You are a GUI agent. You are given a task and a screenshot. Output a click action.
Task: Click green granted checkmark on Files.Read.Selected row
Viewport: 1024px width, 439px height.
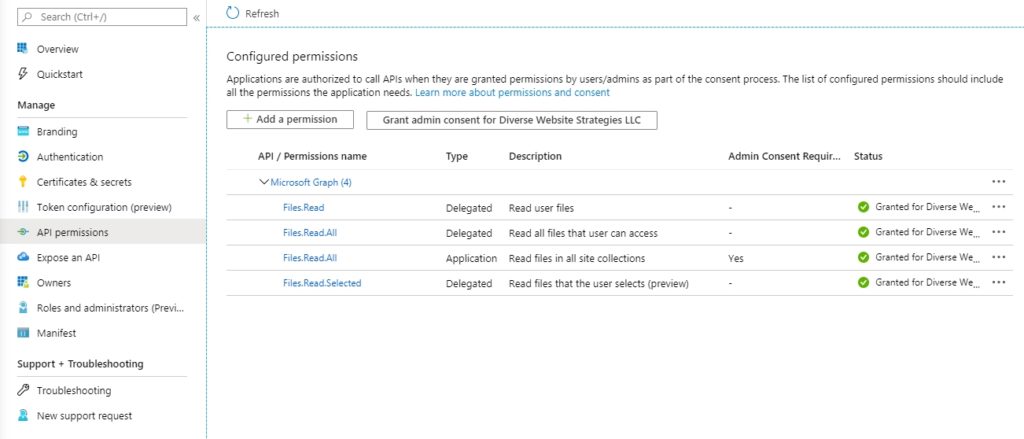pos(863,283)
